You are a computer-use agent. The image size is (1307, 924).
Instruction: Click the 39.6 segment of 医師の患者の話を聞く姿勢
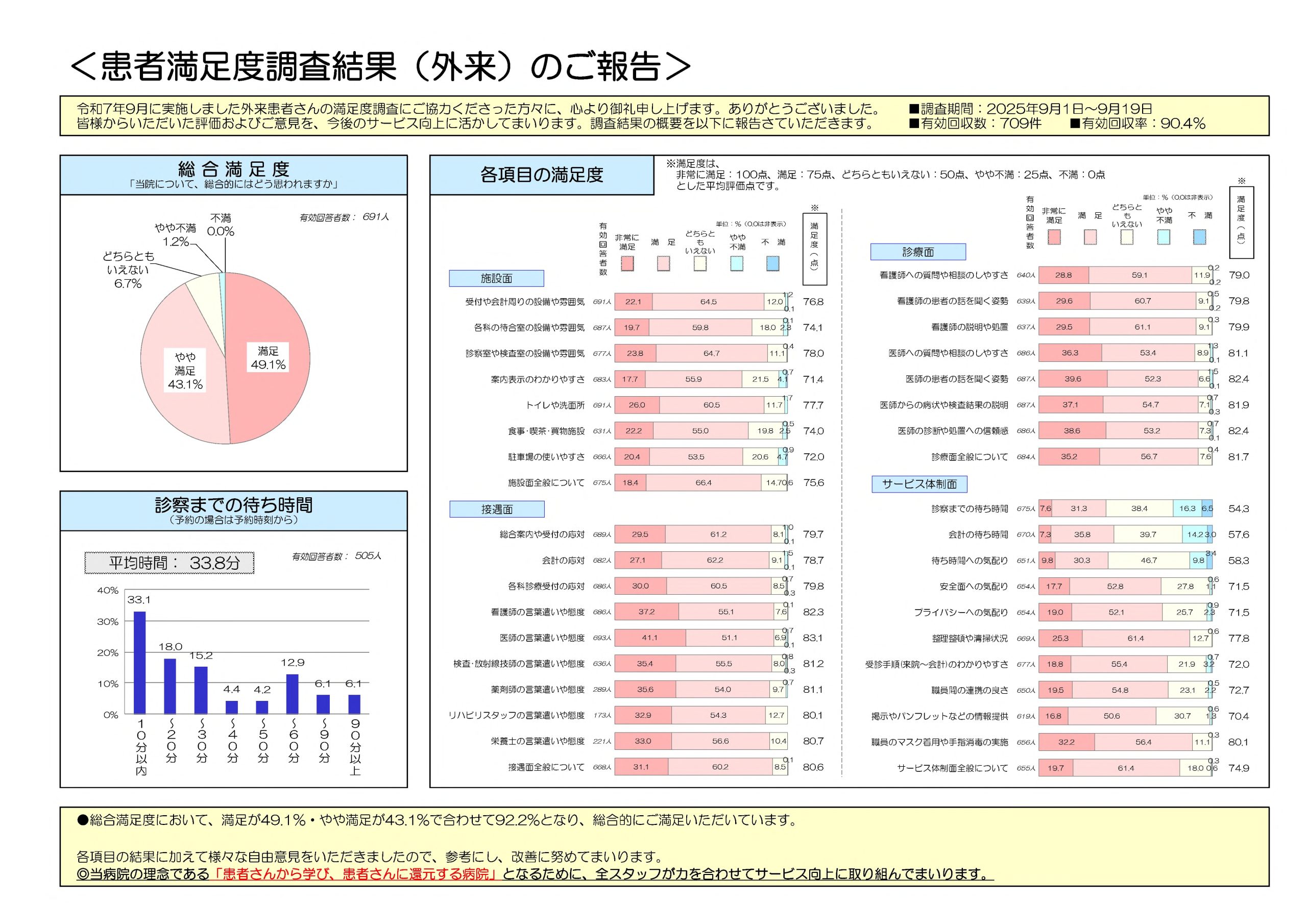tap(1073, 379)
